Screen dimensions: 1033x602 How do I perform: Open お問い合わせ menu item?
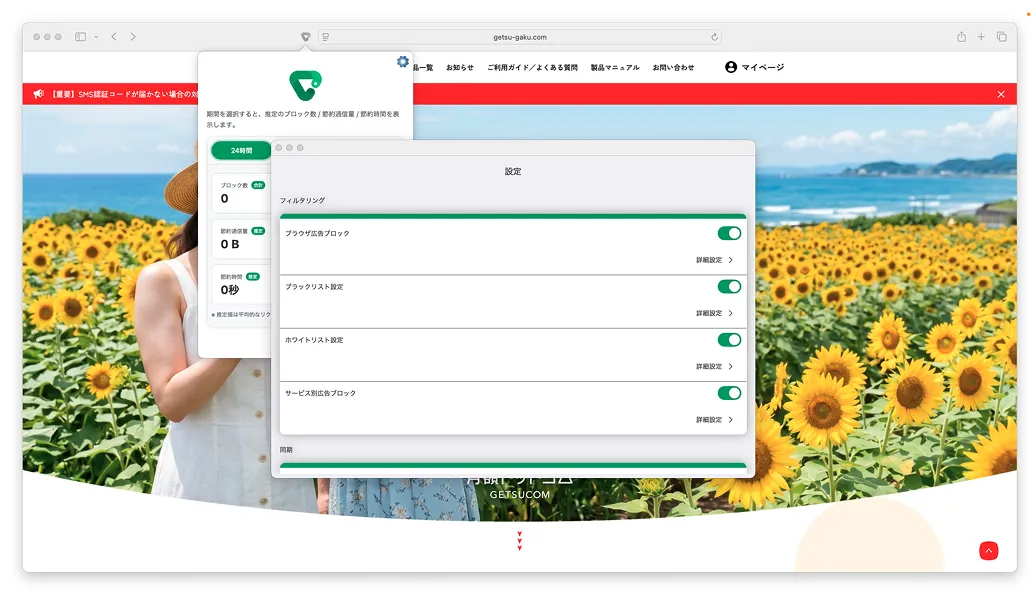coord(673,67)
